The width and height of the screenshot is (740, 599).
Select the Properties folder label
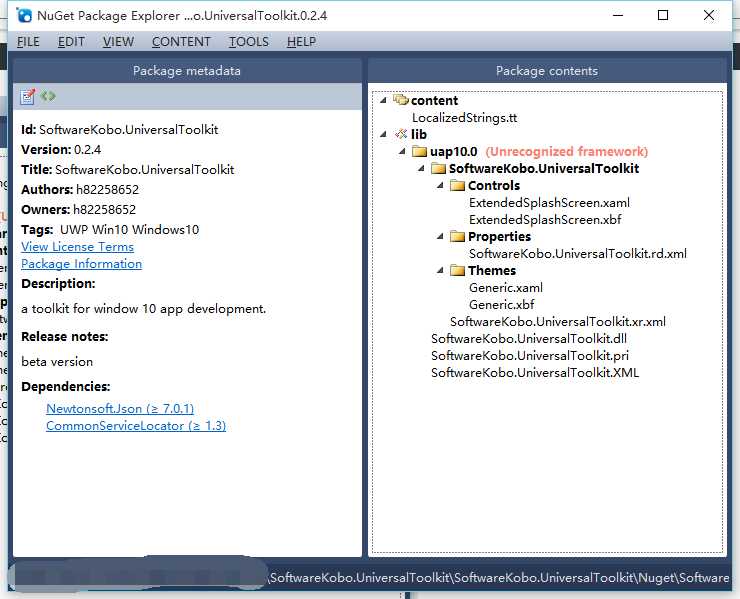(499, 236)
